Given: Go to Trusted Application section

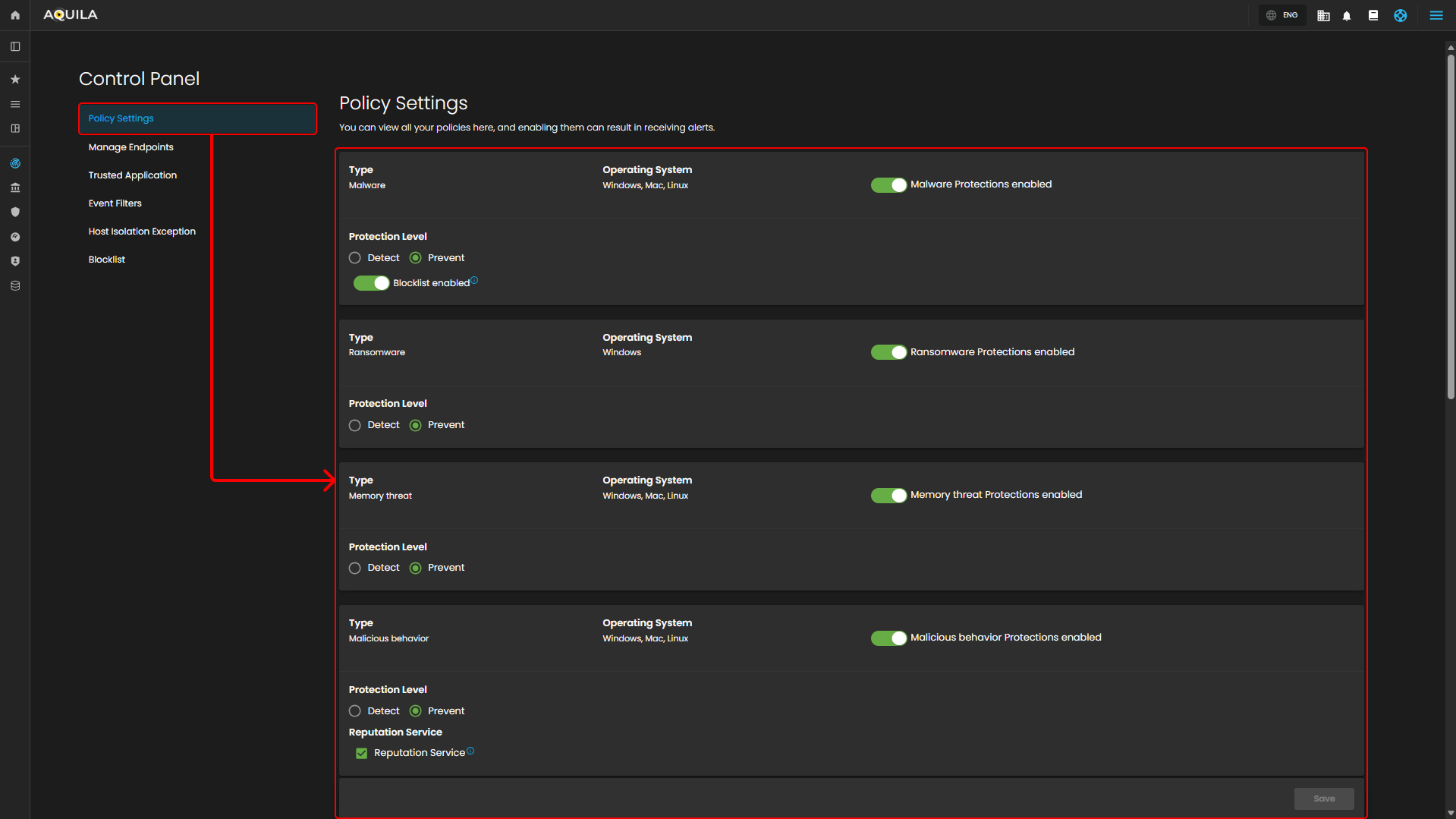Looking at the screenshot, I should click(132, 175).
